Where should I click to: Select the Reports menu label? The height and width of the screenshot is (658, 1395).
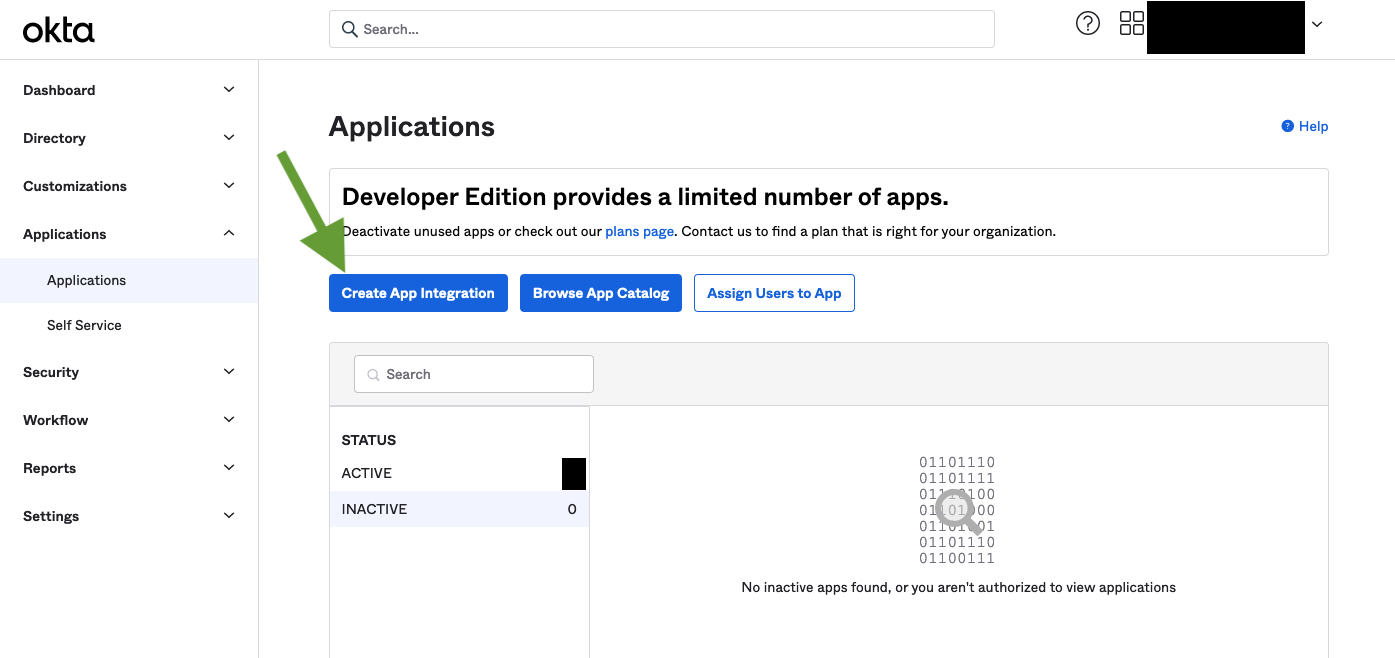pyautogui.click(x=50, y=468)
